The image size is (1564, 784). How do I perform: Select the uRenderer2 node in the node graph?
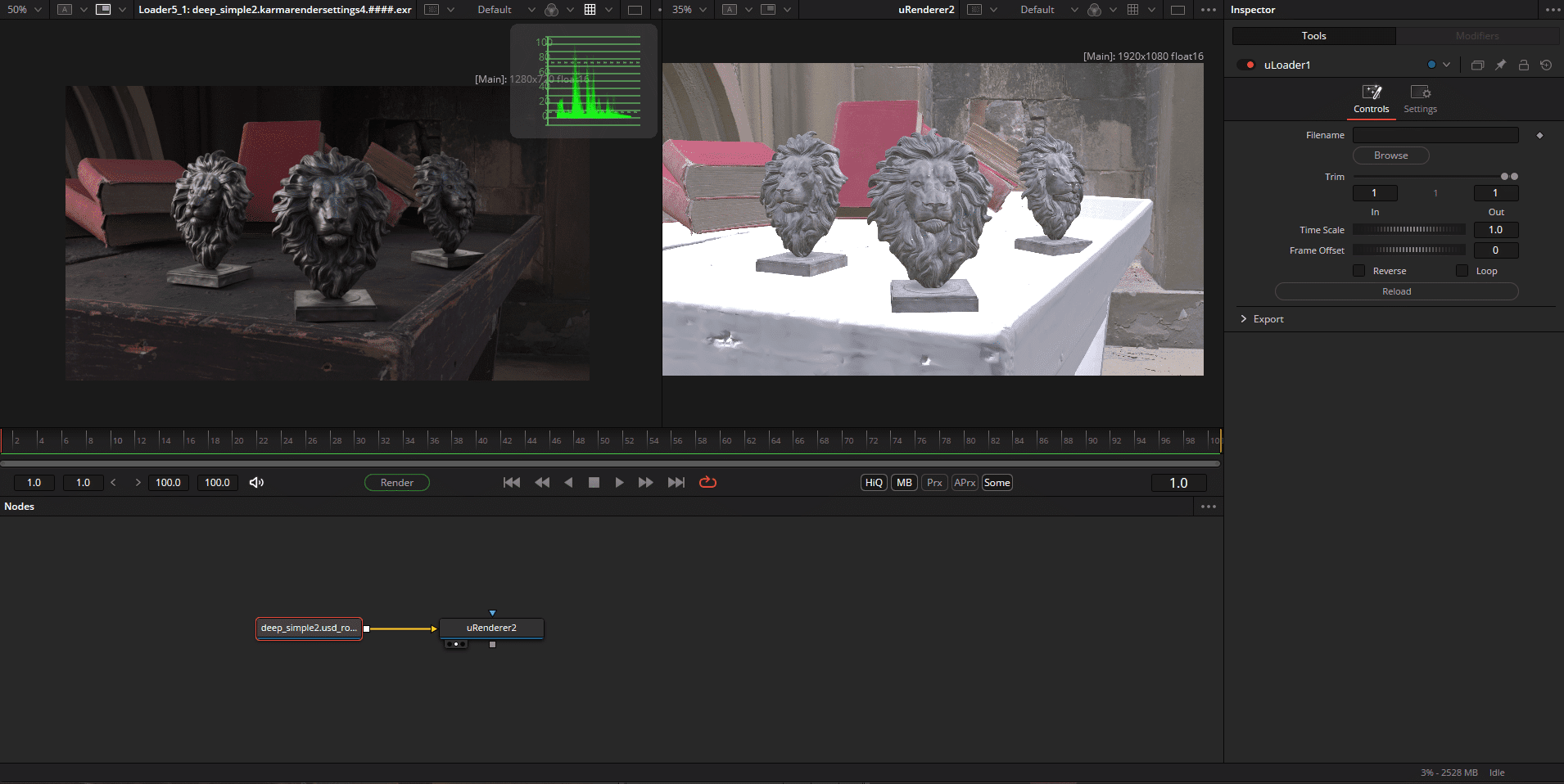pos(491,628)
